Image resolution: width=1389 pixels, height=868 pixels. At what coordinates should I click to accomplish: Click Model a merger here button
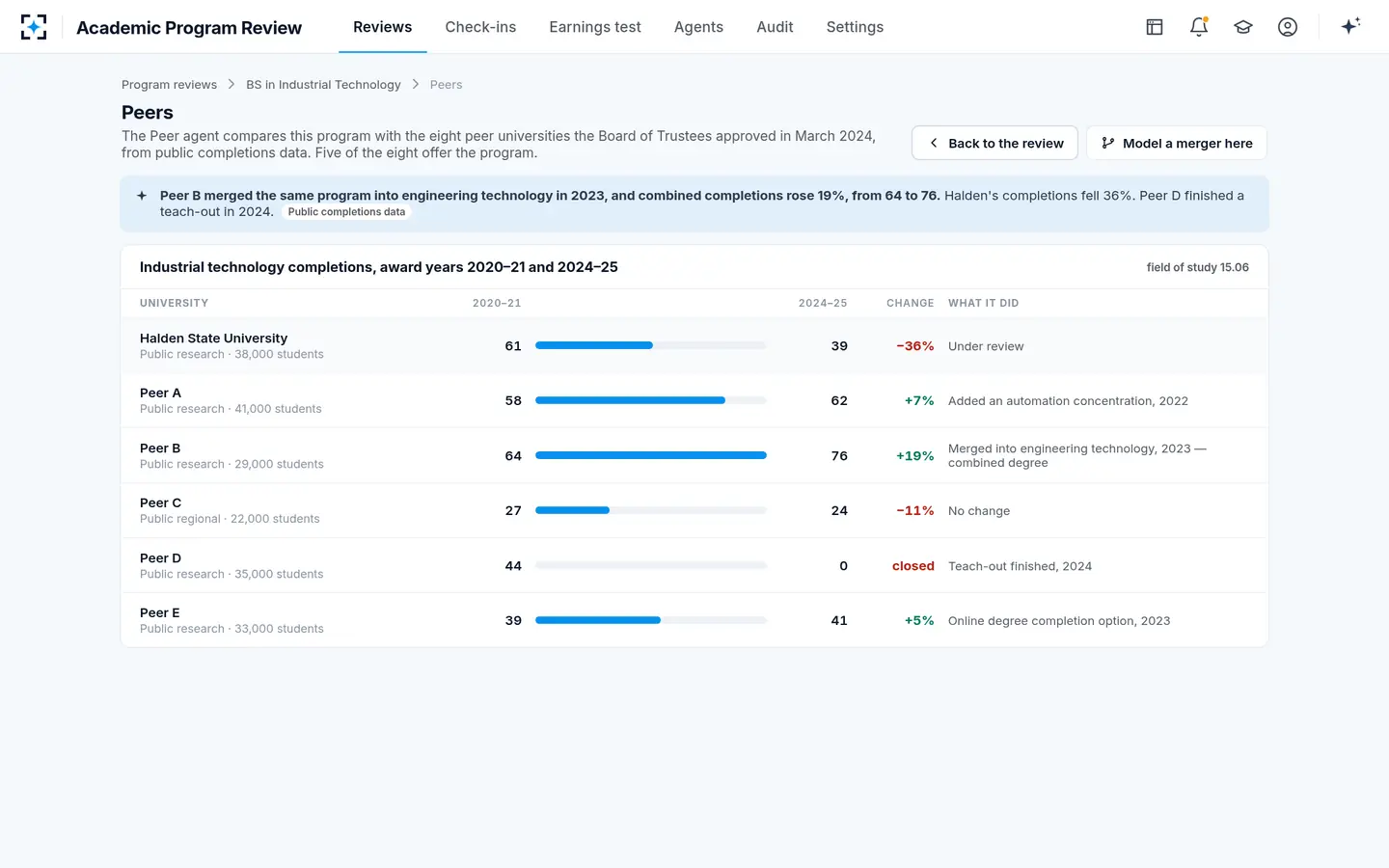(1177, 143)
